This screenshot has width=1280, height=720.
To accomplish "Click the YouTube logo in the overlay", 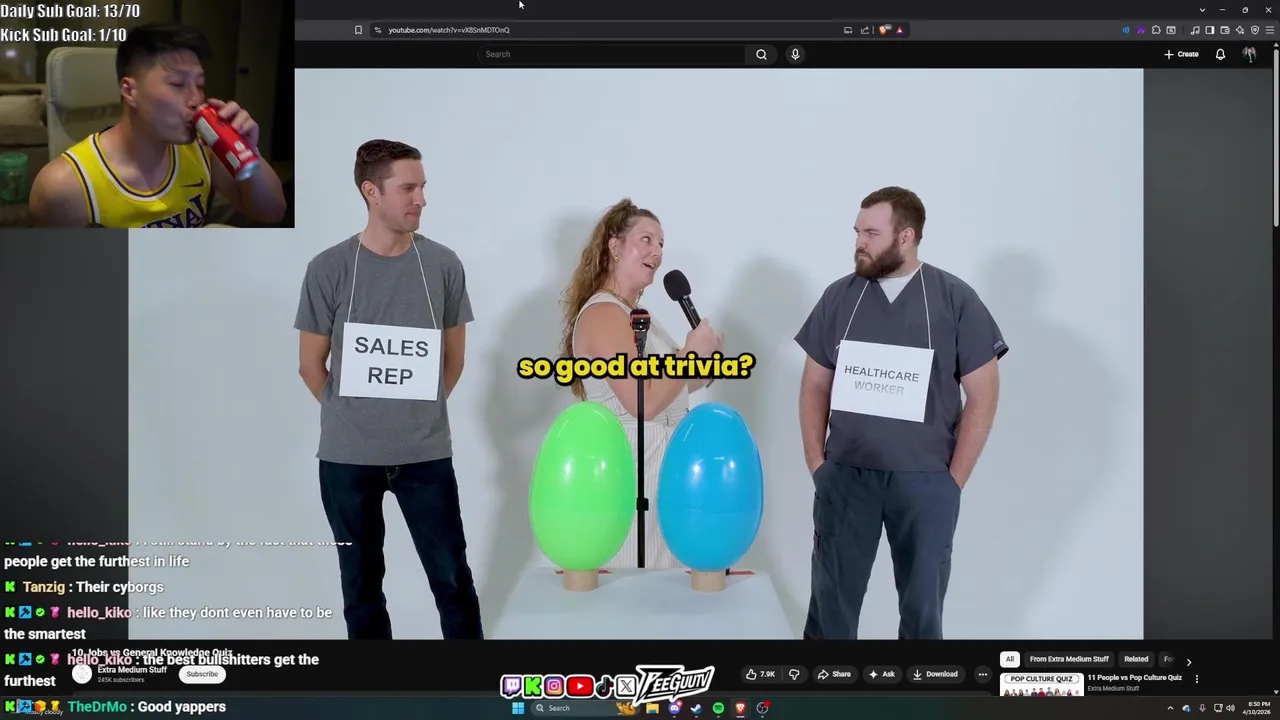I will pyautogui.click(x=579, y=686).
